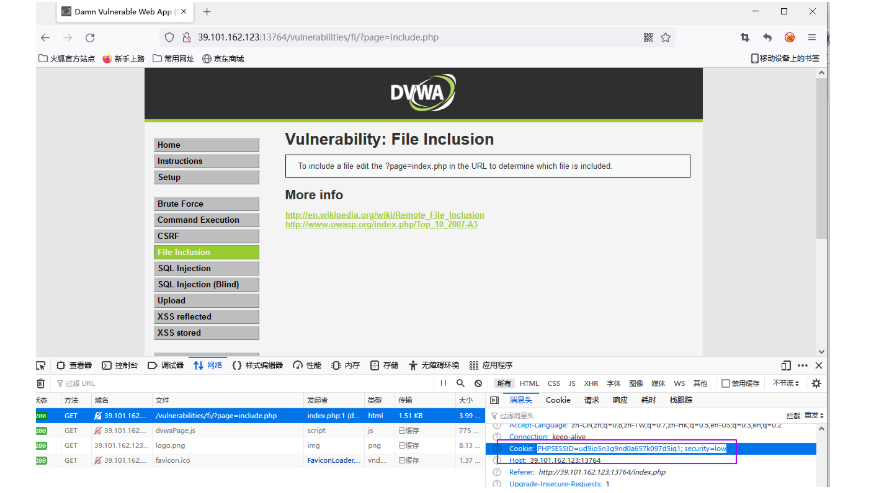Open the 不节流 throttling dropdown
Image resolution: width=872 pixels, height=493 pixels.
(x=786, y=383)
